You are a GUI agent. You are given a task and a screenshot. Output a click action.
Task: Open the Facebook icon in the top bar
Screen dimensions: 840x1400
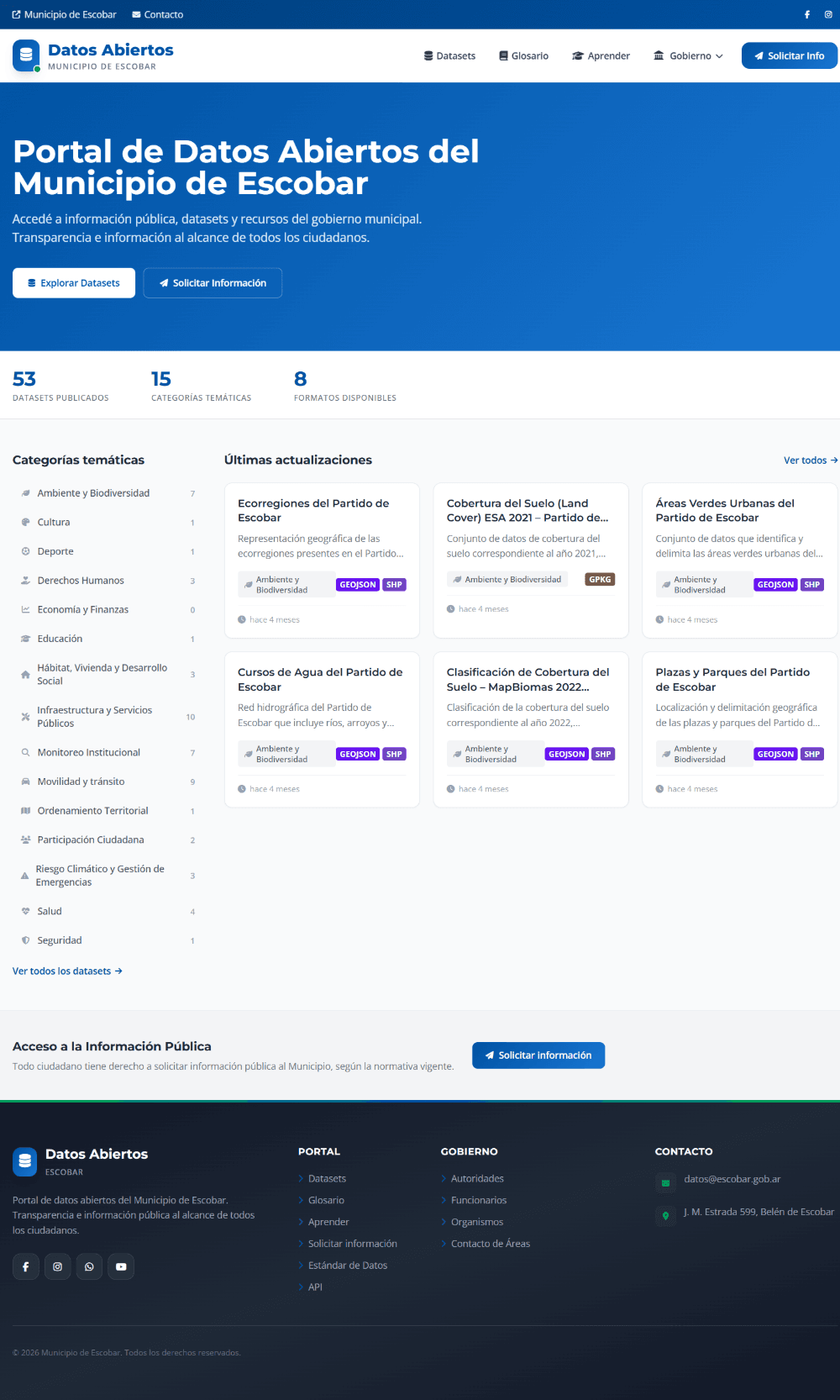807,14
